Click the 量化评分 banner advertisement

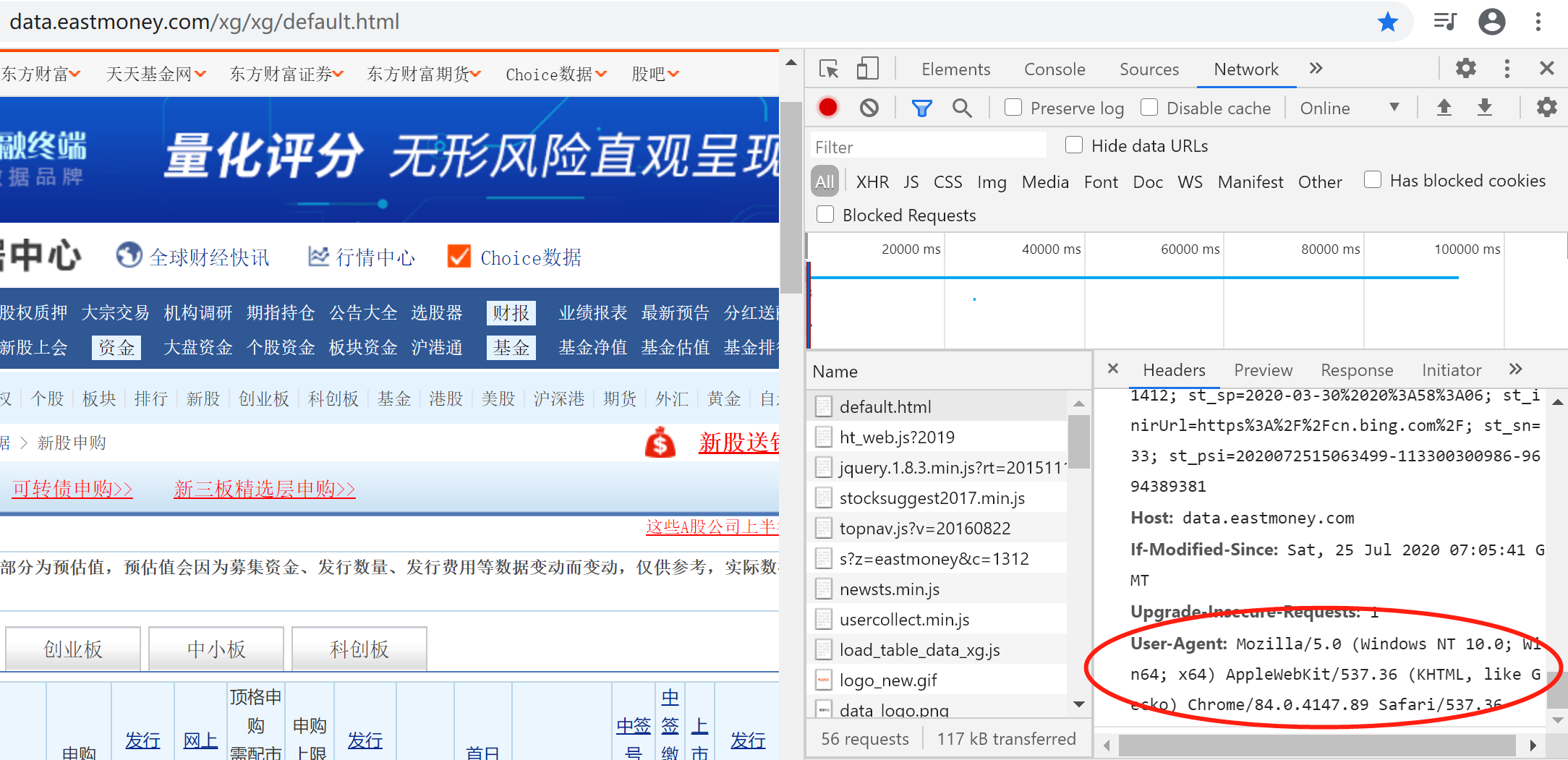389,159
